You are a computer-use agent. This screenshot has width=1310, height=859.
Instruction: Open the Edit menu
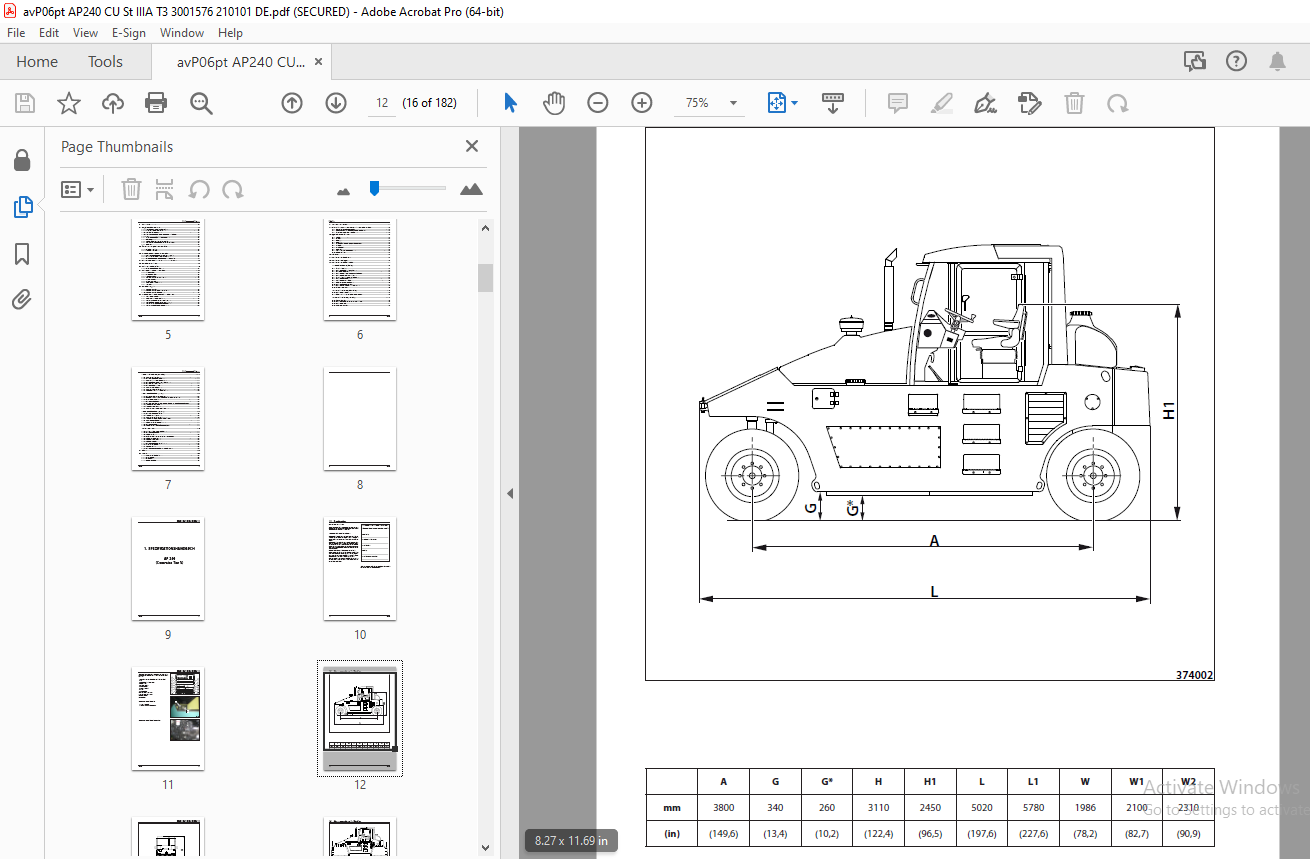(x=49, y=32)
